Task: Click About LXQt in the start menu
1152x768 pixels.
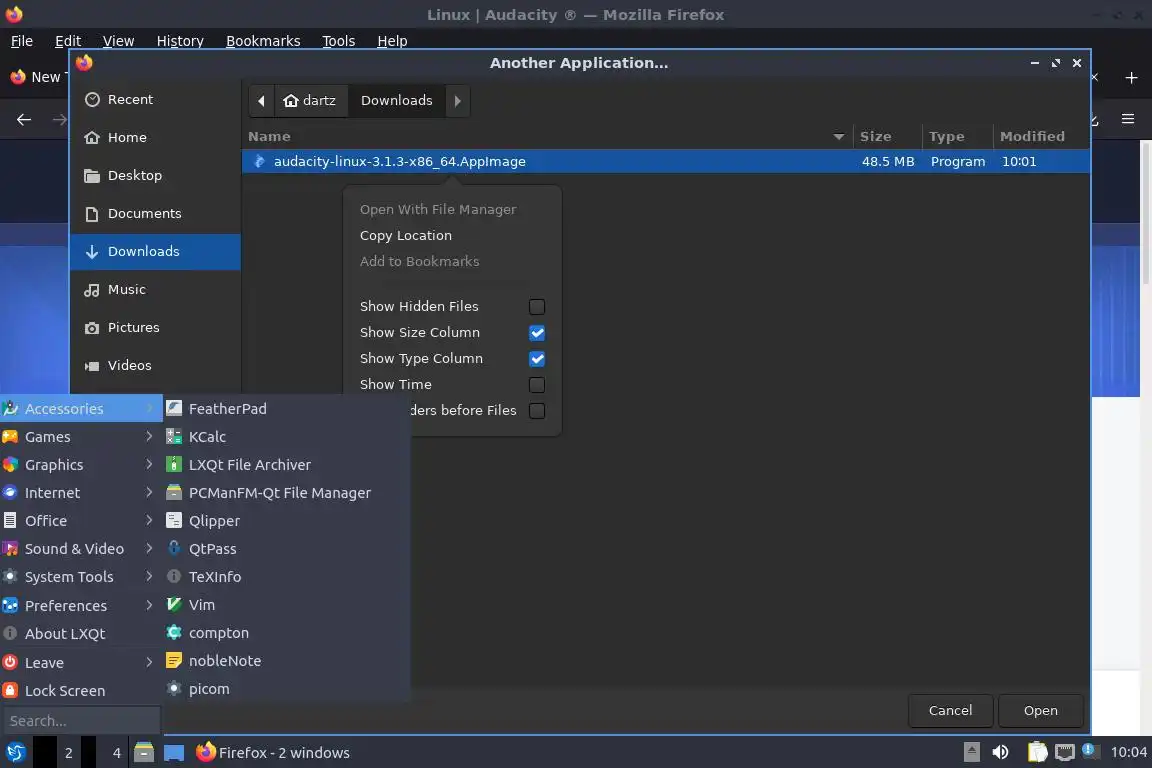Action: click(81, 634)
